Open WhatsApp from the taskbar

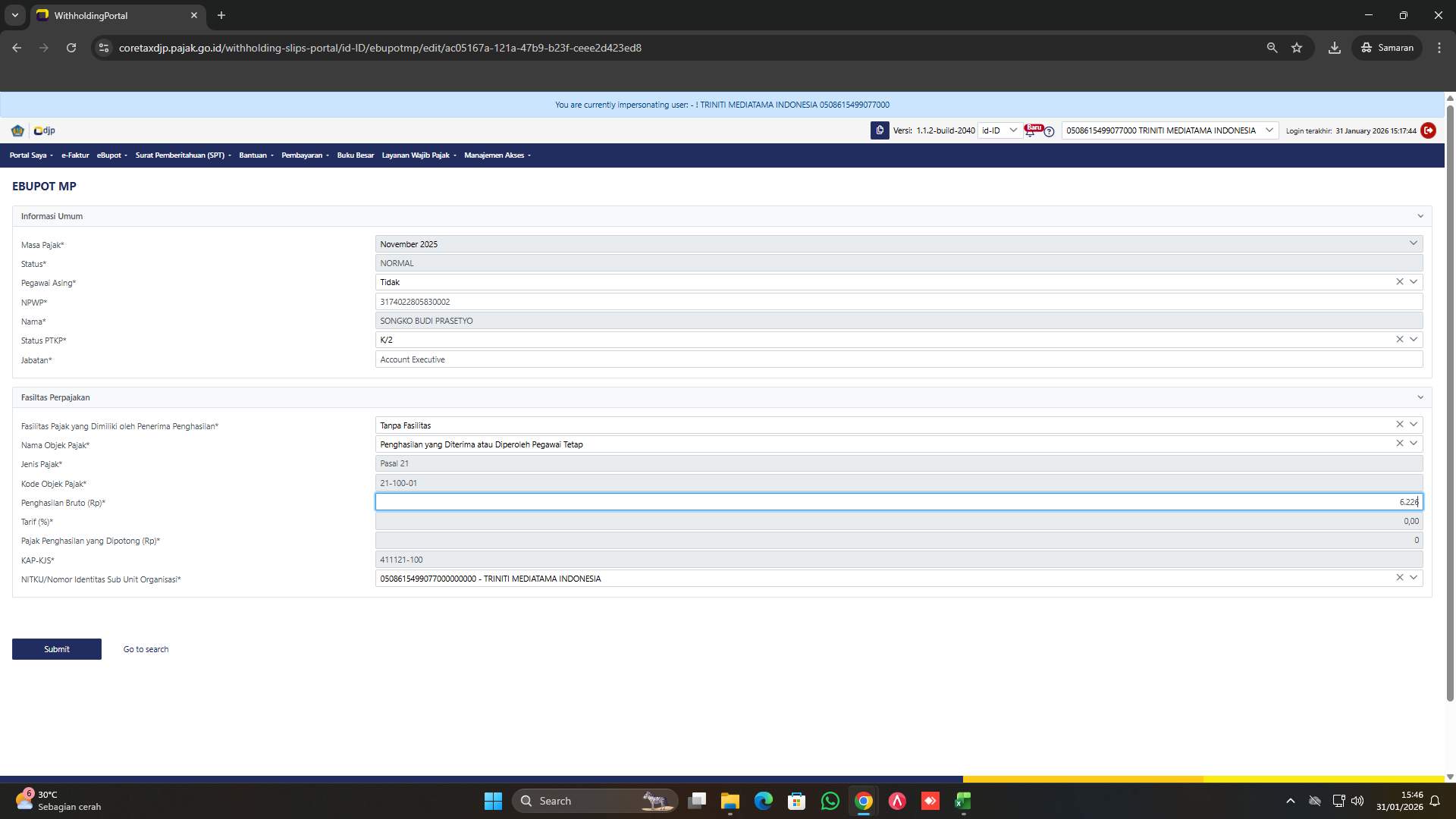(x=830, y=801)
